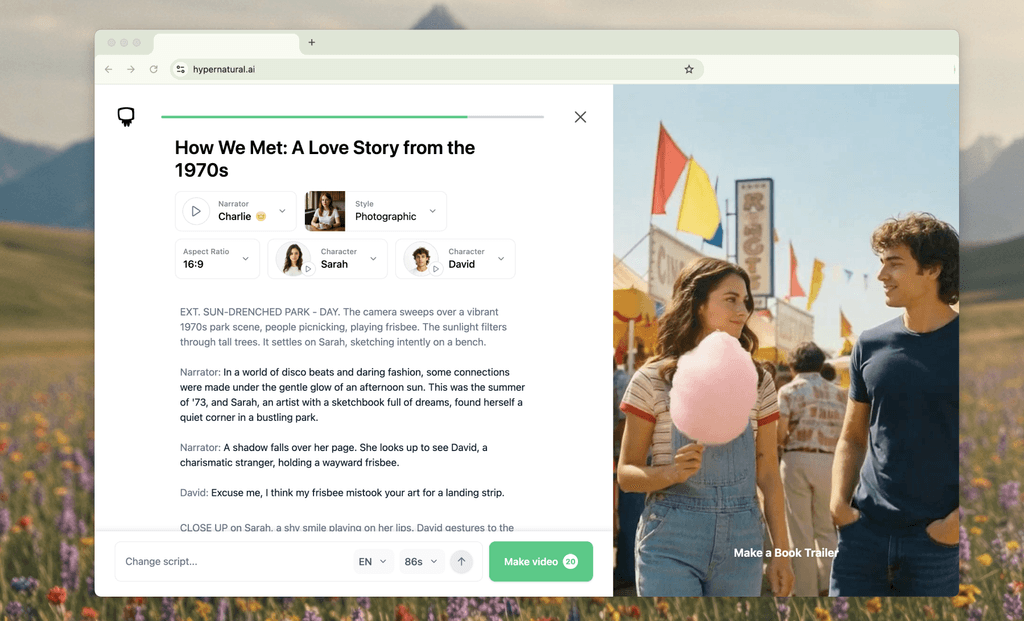This screenshot has height=621, width=1024.
Task: Play David's character voice preview
Action: (436, 269)
